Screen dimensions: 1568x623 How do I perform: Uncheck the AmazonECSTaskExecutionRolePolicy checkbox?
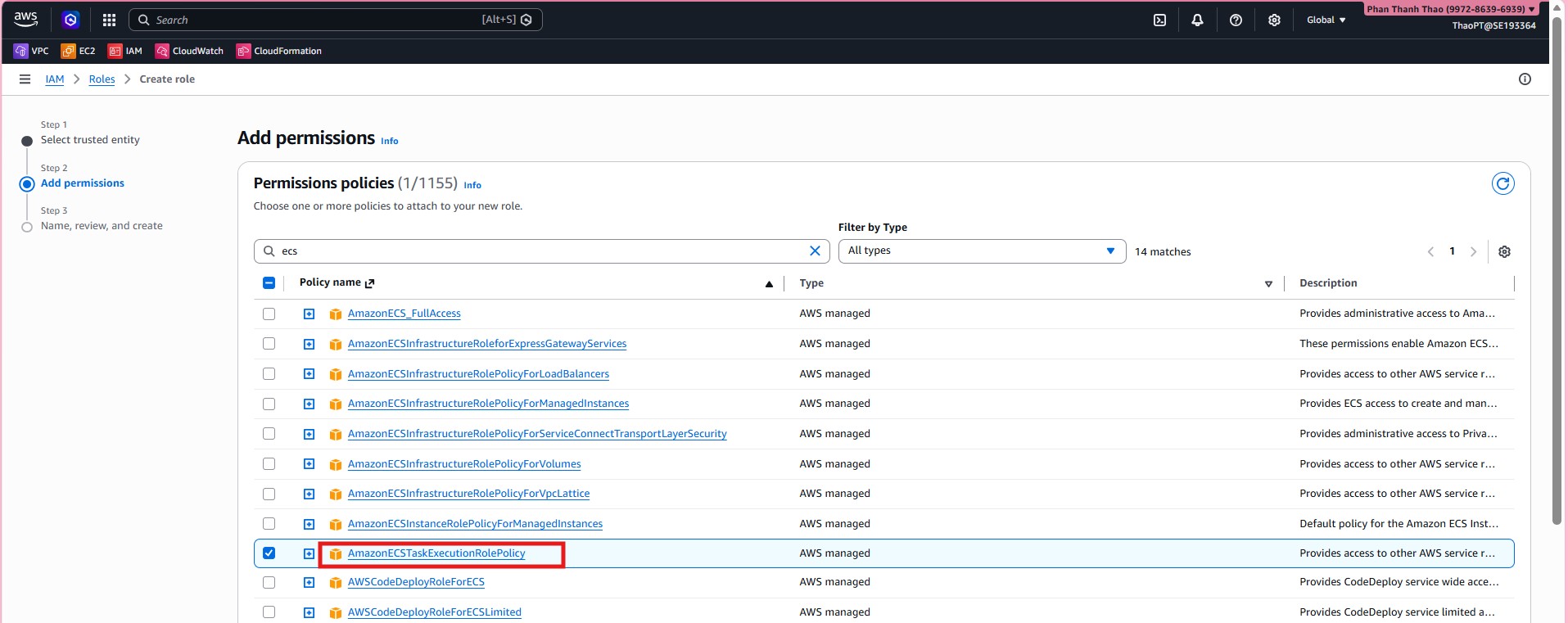269,553
